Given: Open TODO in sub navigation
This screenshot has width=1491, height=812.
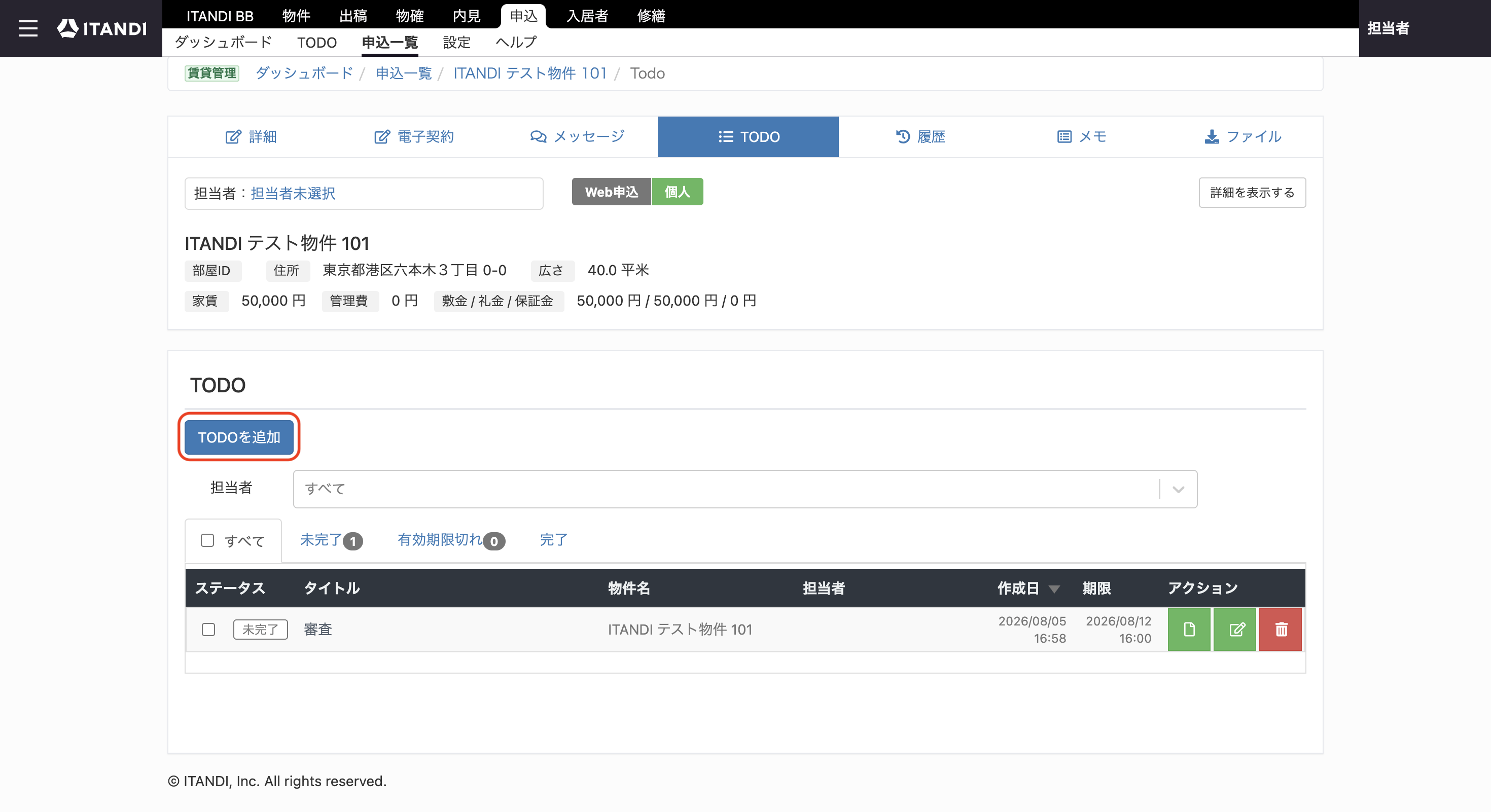Looking at the screenshot, I should [316, 42].
